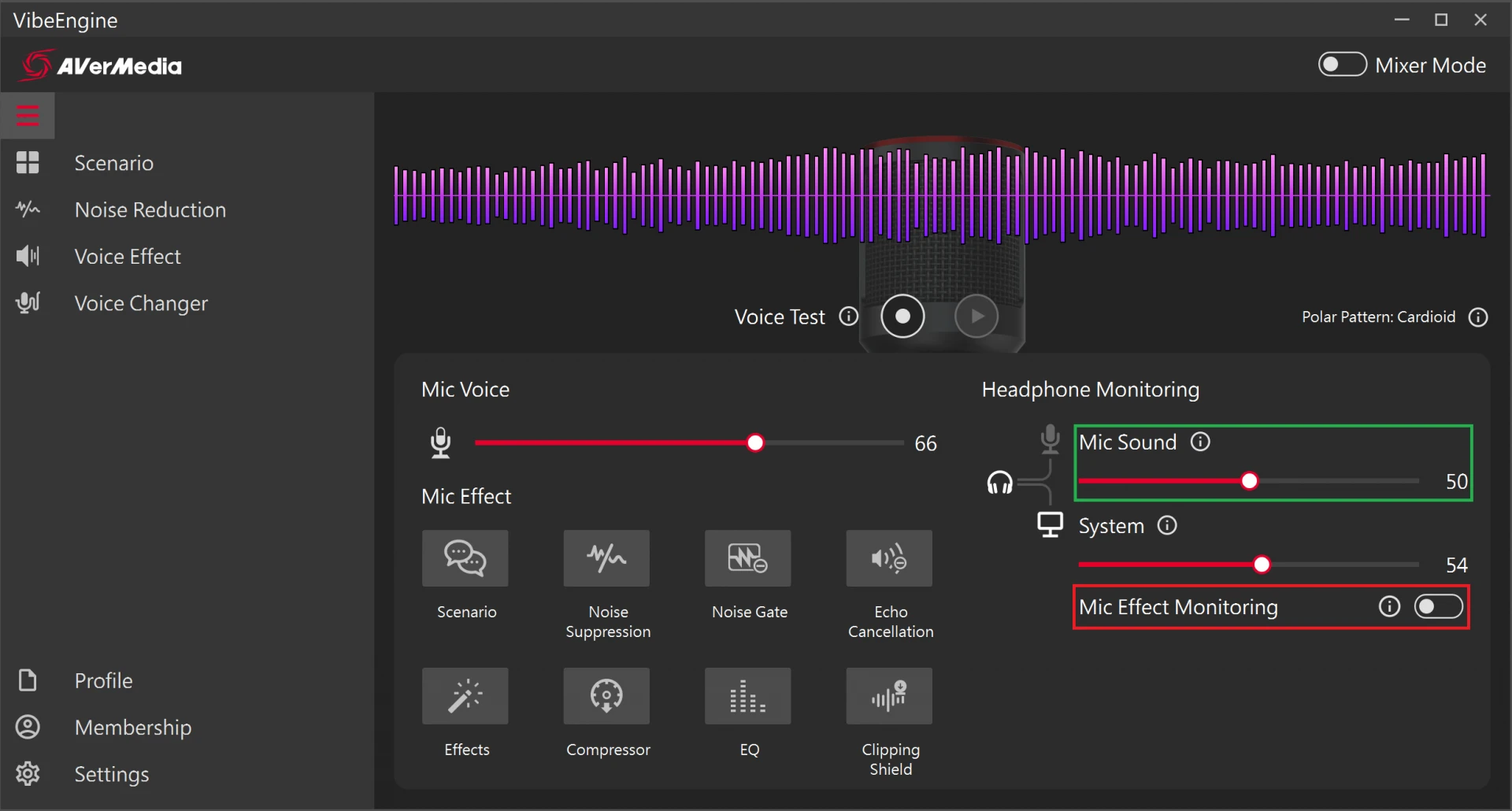Open the EQ equalizer icon

[747, 696]
